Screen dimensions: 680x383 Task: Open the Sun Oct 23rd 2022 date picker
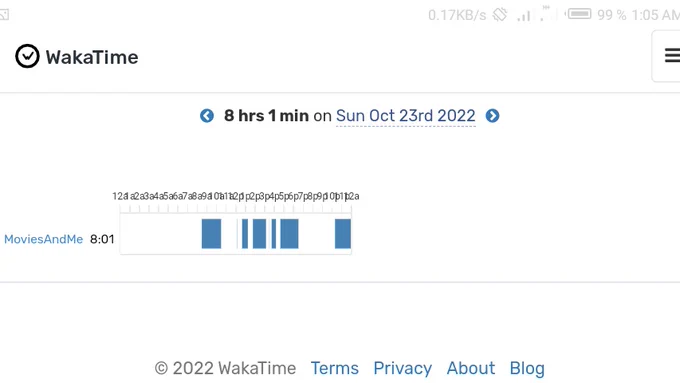point(405,116)
